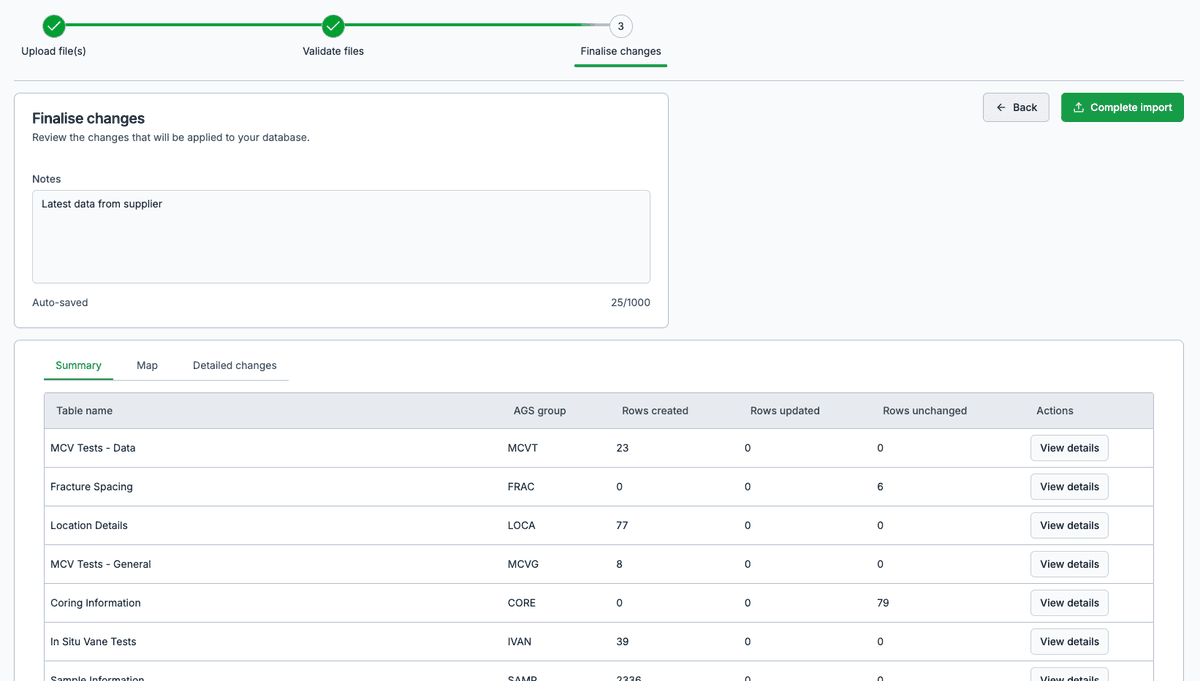View details for Fracture Spacing row

(1069, 487)
